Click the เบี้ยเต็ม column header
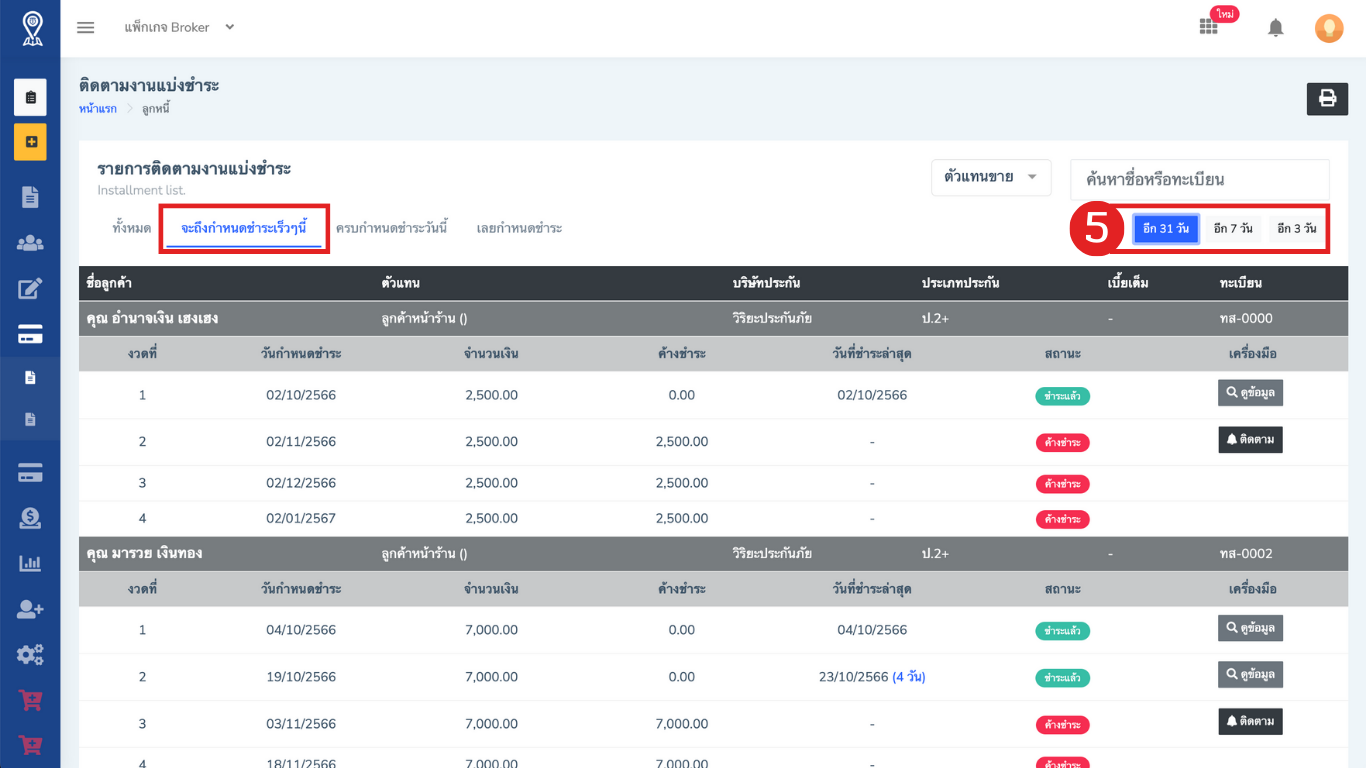Viewport: 1366px width, 768px height. [1128, 284]
